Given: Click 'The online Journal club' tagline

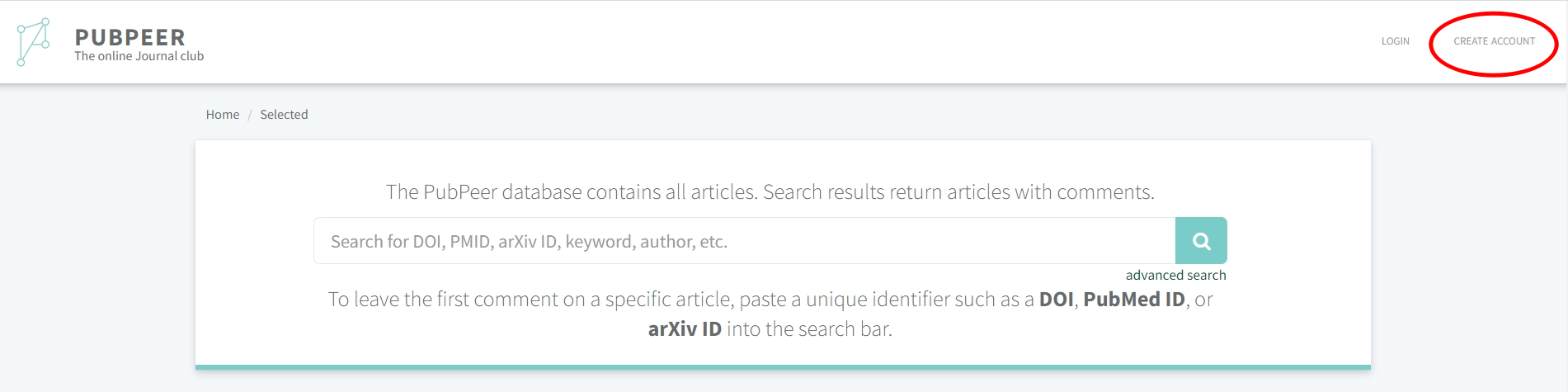Looking at the screenshot, I should (x=139, y=56).
